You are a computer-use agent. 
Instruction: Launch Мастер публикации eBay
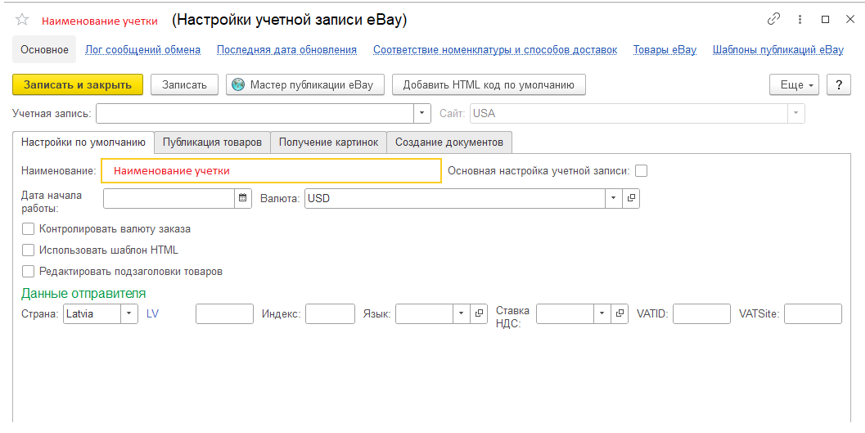(305, 85)
